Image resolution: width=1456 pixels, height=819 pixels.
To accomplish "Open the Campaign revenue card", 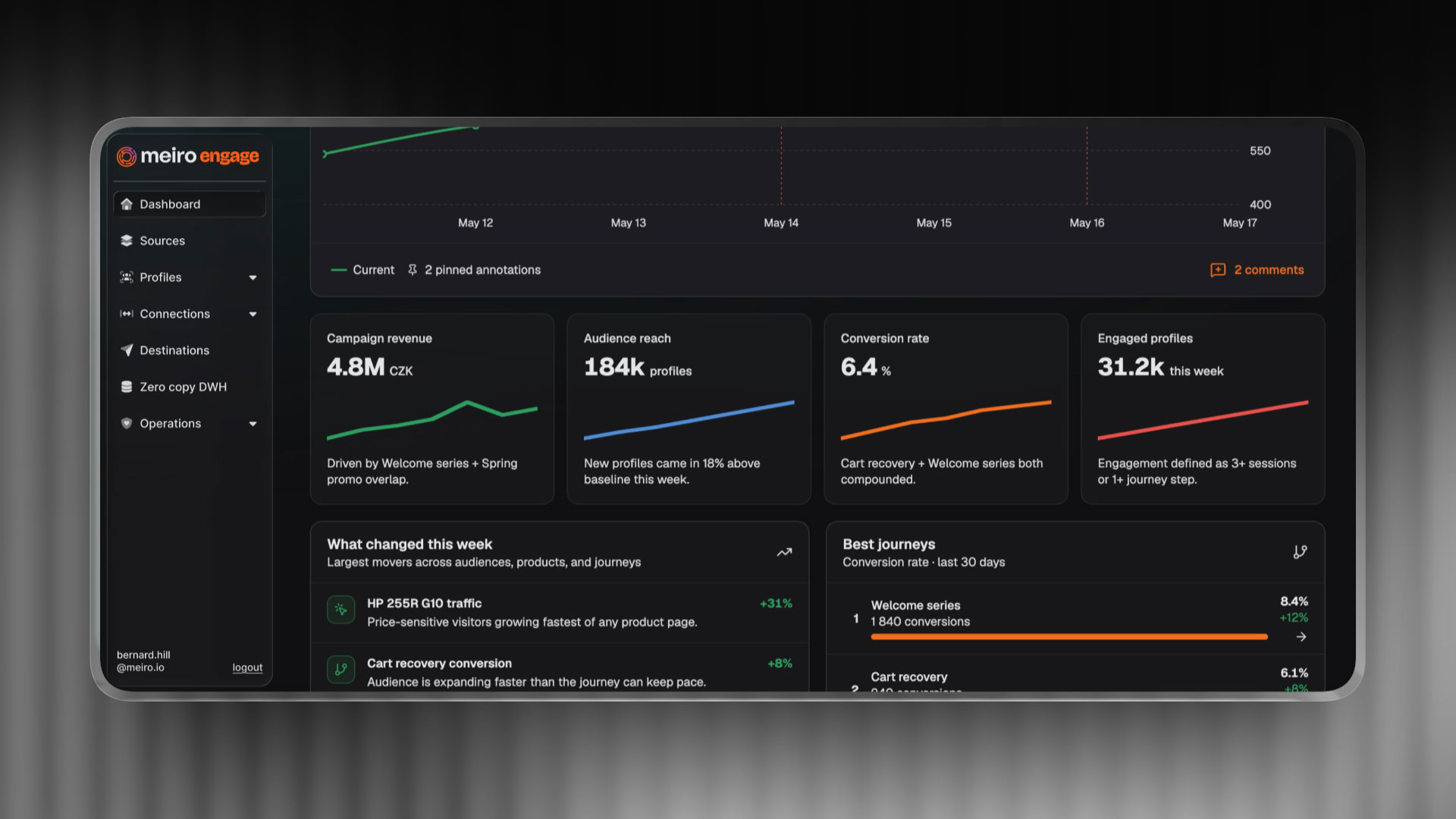I will 432,409.
